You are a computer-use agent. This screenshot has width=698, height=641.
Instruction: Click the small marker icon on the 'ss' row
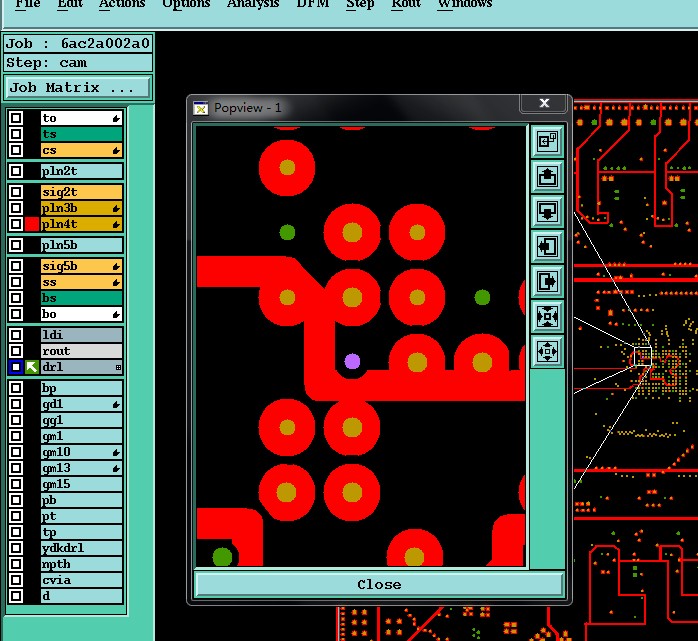tap(116, 283)
